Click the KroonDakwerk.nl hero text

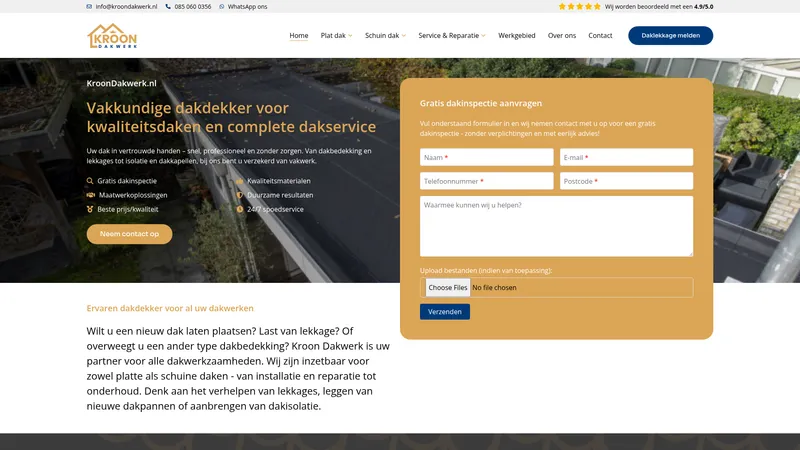point(121,83)
